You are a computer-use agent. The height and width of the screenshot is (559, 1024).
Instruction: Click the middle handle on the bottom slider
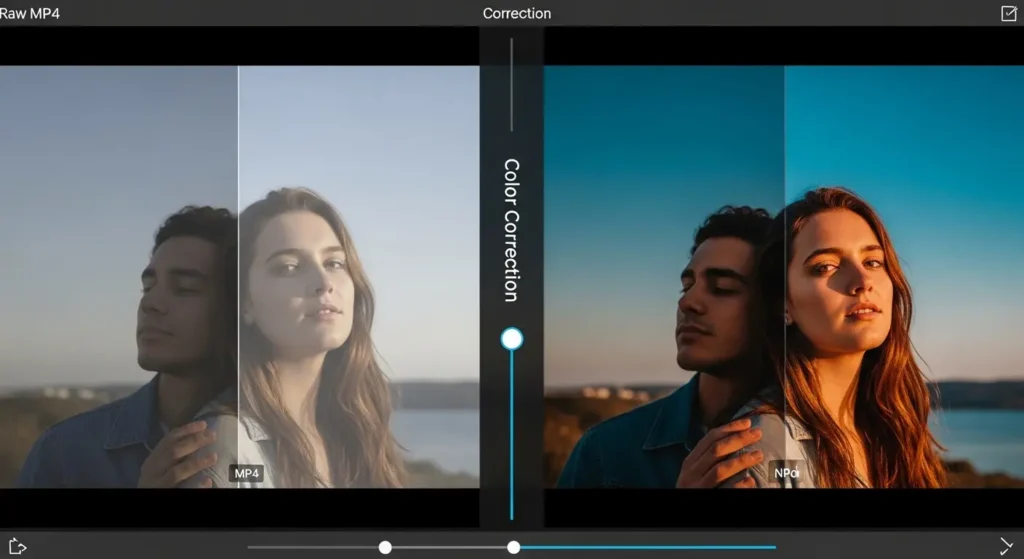click(x=514, y=547)
